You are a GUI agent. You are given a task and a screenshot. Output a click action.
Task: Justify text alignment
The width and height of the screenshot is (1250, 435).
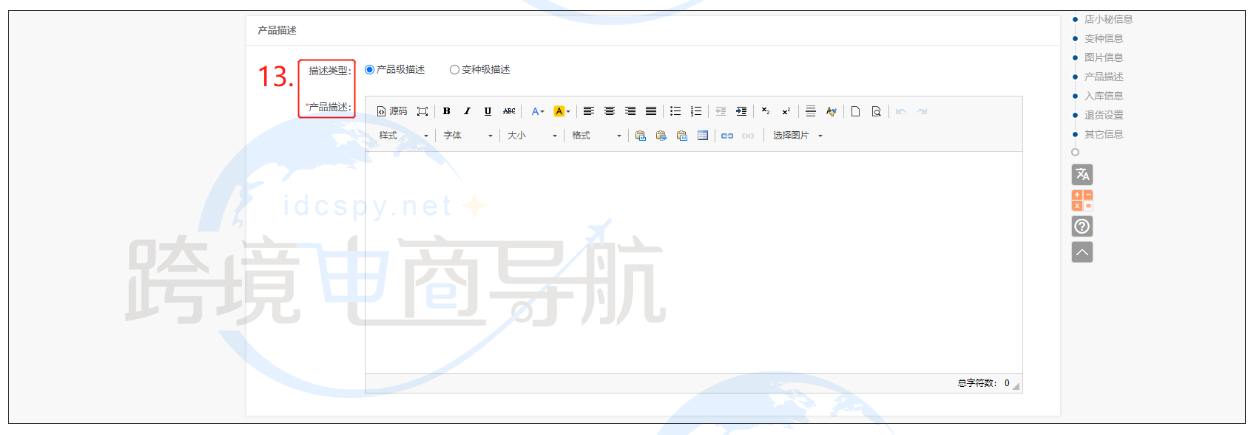pyautogui.click(x=651, y=111)
